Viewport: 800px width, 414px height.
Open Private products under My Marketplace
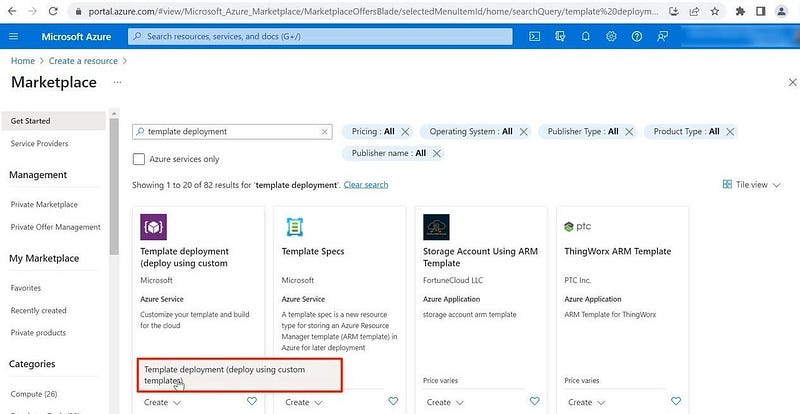[38, 333]
